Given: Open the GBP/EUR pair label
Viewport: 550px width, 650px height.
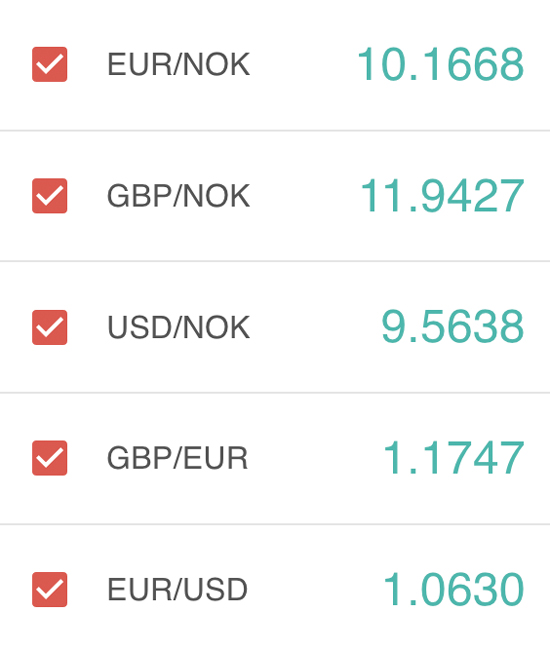Looking at the screenshot, I should tap(177, 458).
